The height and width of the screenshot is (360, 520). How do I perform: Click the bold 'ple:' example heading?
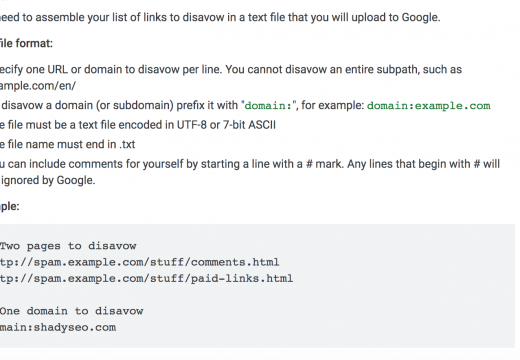pyautogui.click(x=10, y=206)
